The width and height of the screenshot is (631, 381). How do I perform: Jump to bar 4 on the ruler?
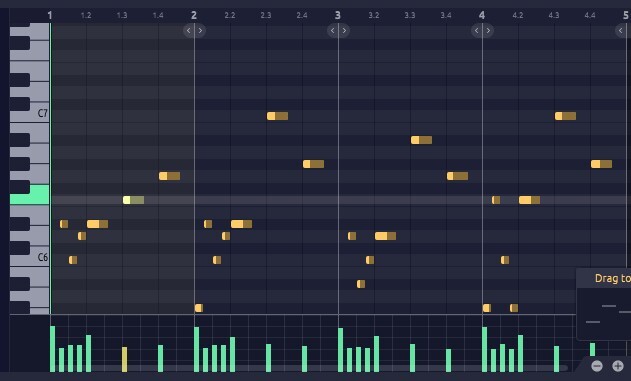click(482, 15)
